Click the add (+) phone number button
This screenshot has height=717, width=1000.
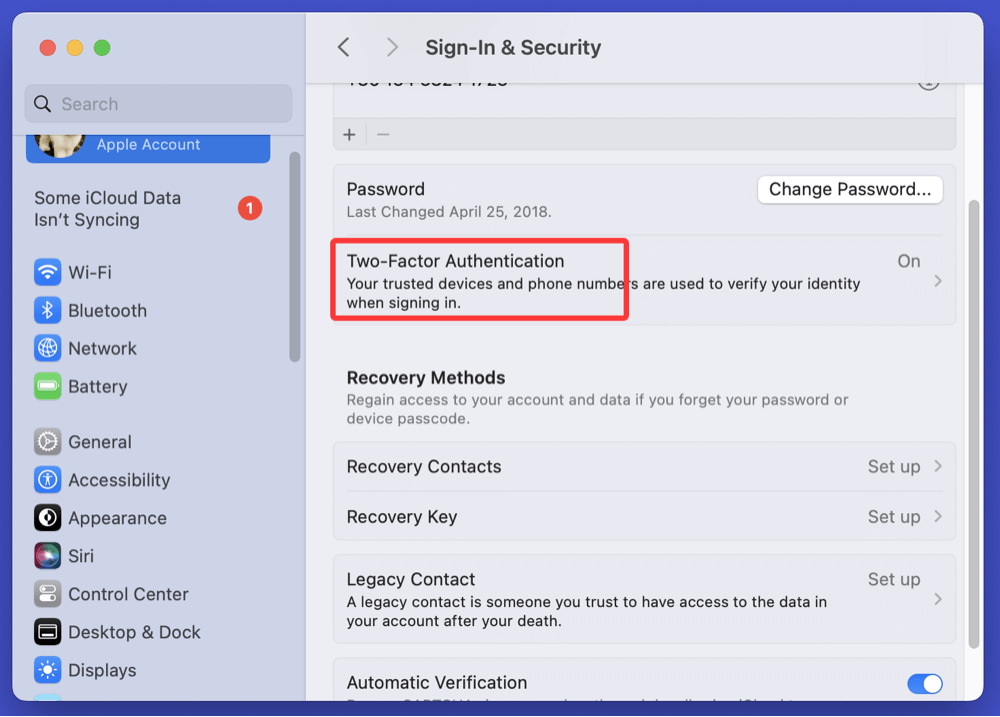[349, 134]
